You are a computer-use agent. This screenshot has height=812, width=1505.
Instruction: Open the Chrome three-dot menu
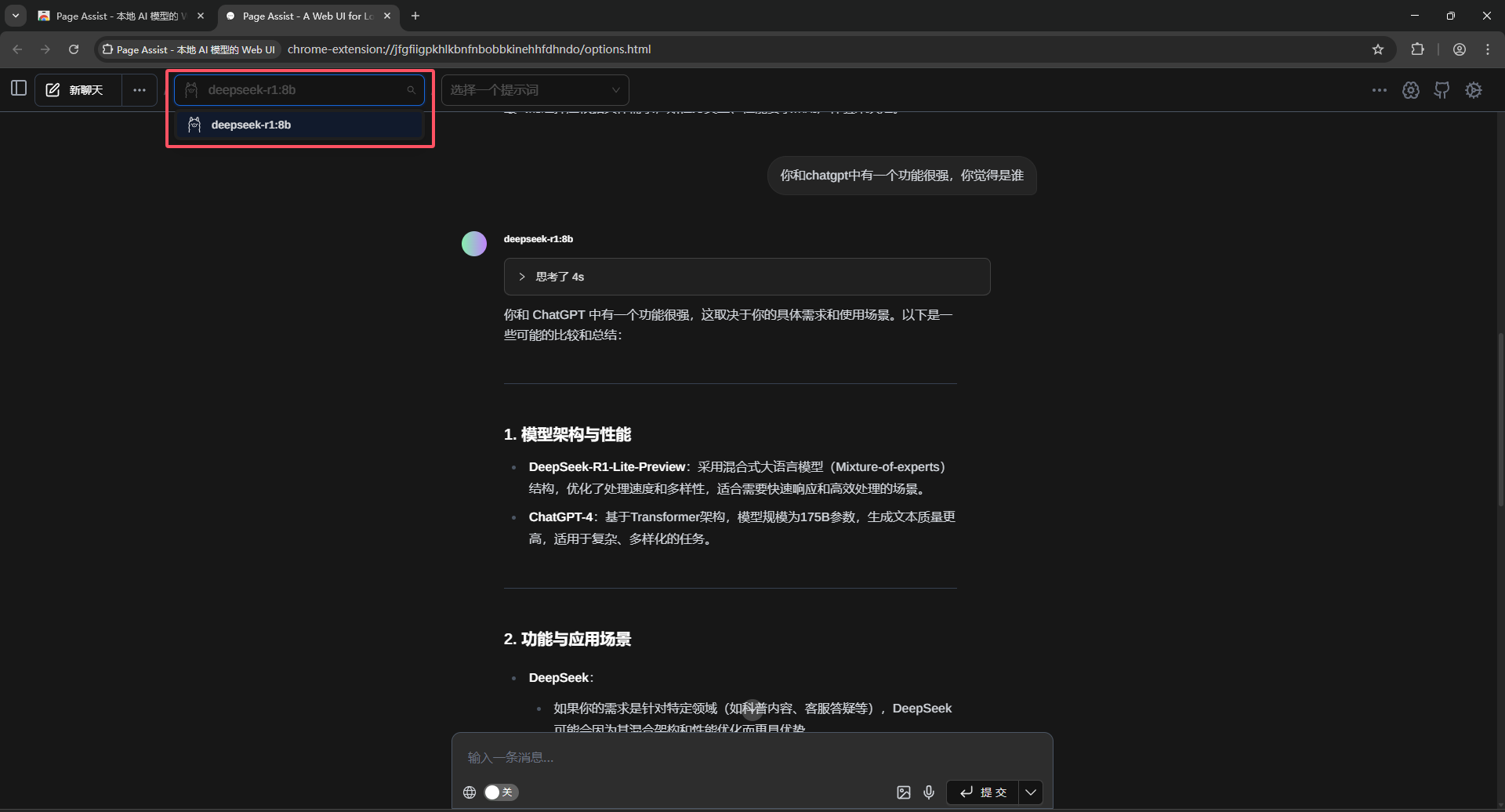(x=1488, y=49)
